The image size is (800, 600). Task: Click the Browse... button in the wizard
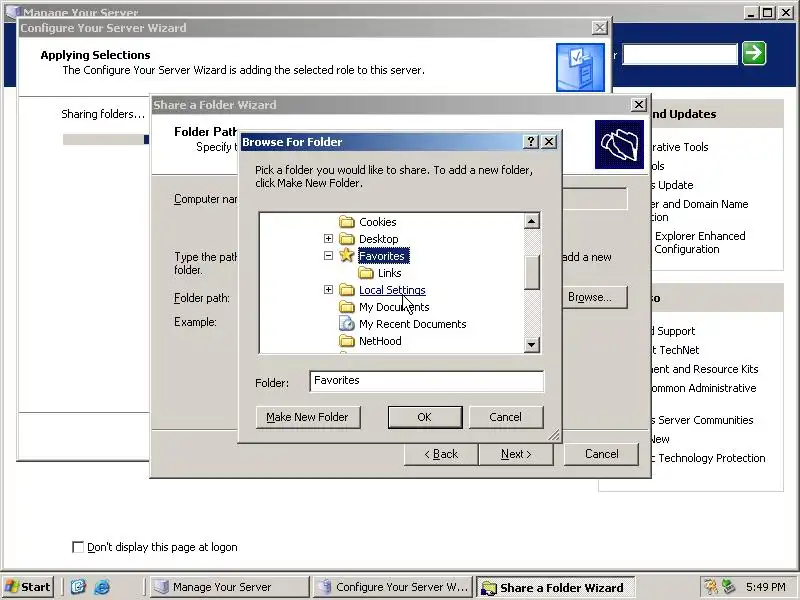click(594, 297)
